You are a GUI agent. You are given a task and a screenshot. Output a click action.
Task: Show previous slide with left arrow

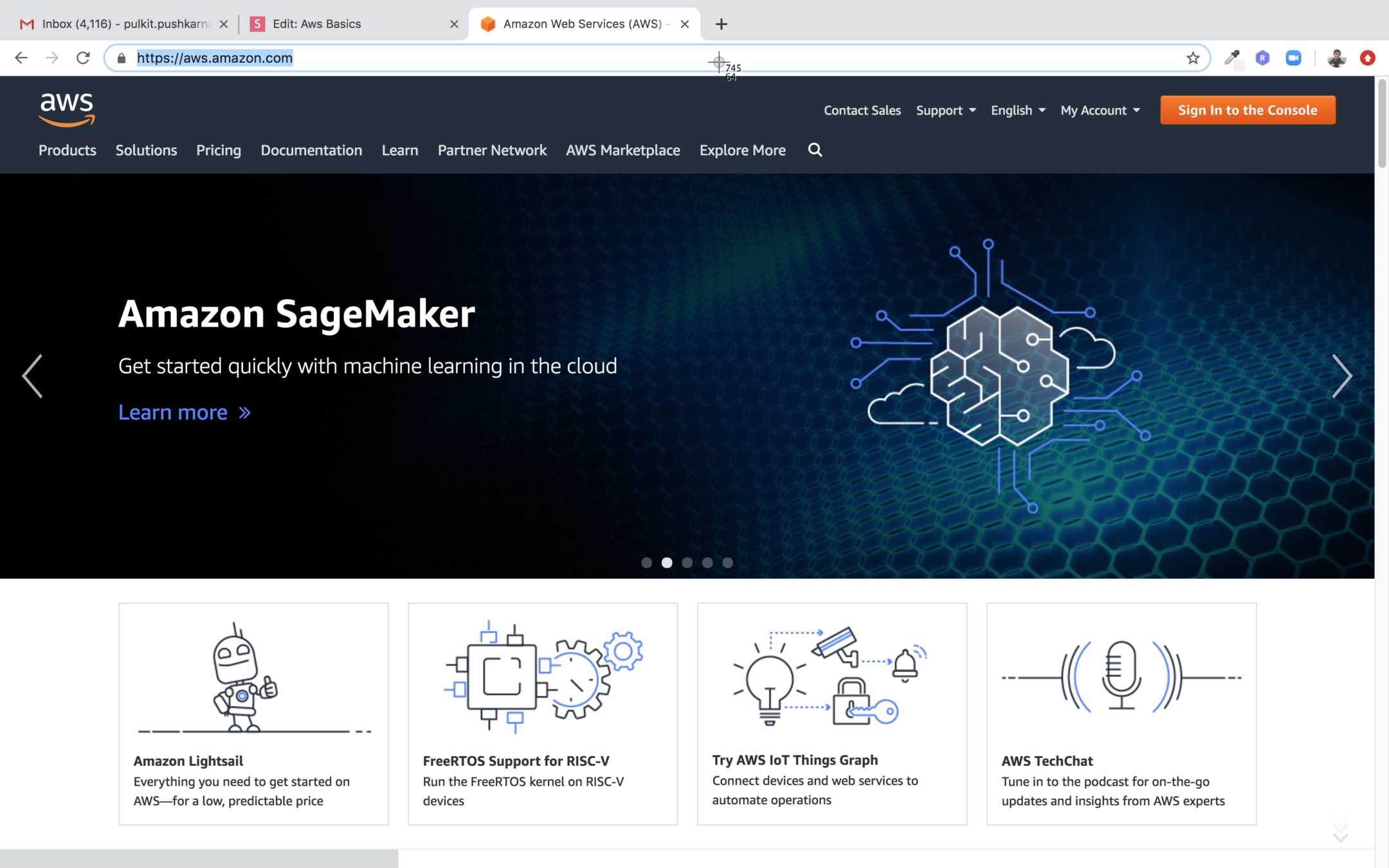32,376
